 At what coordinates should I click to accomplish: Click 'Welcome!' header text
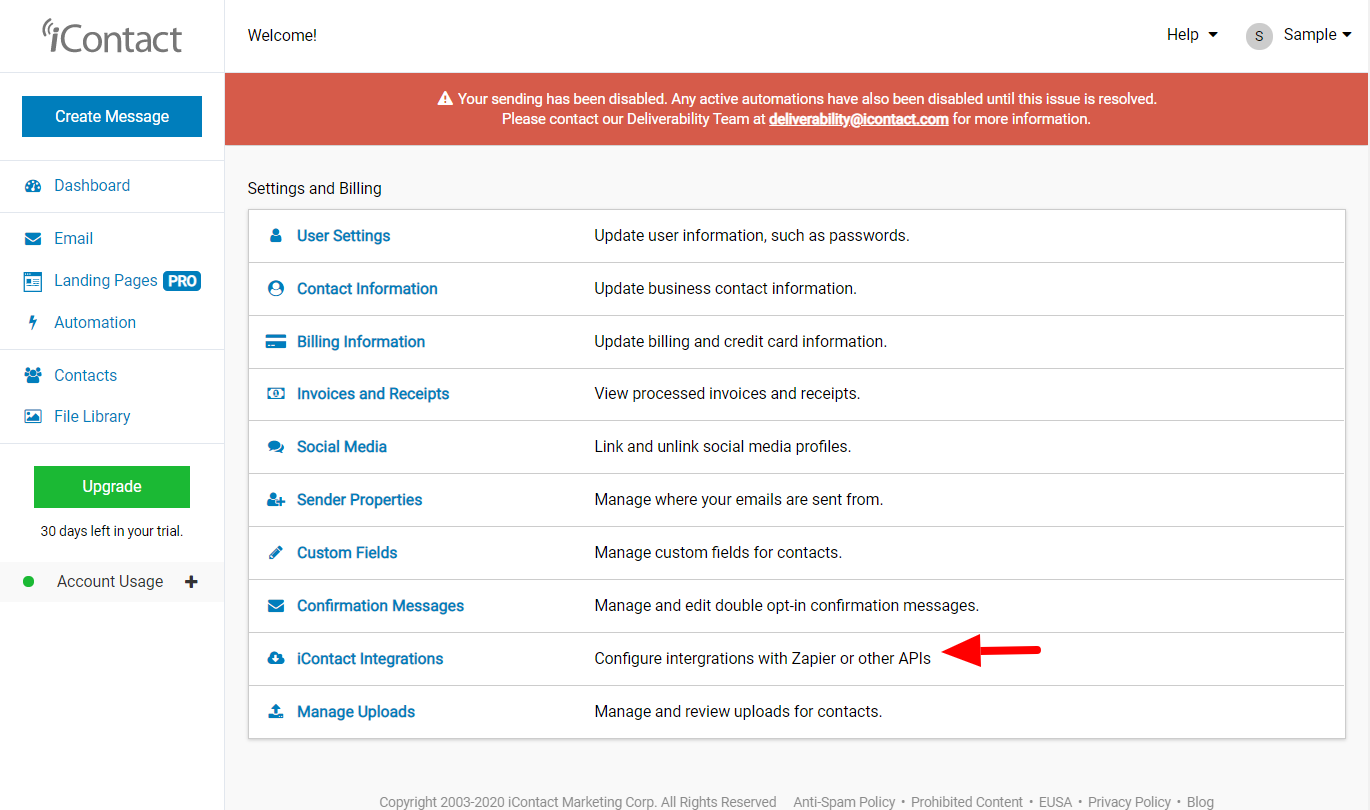[282, 36]
